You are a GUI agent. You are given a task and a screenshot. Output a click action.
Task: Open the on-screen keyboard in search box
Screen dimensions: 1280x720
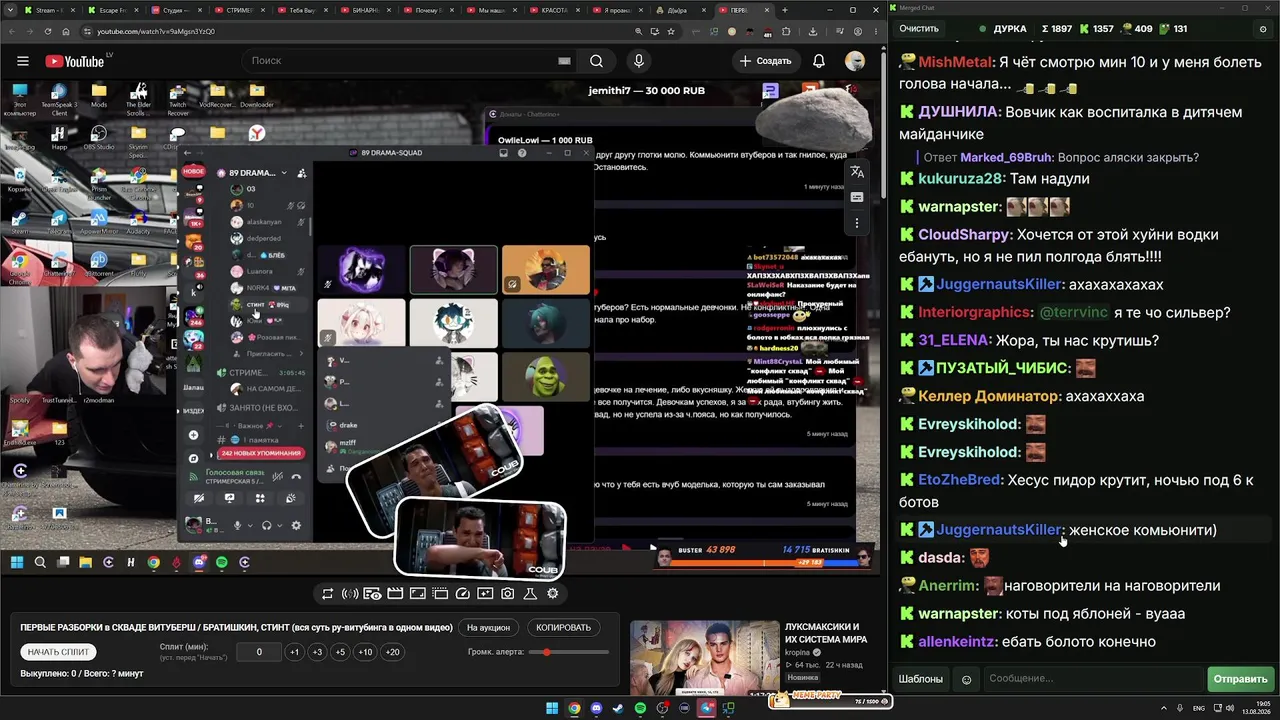point(565,61)
